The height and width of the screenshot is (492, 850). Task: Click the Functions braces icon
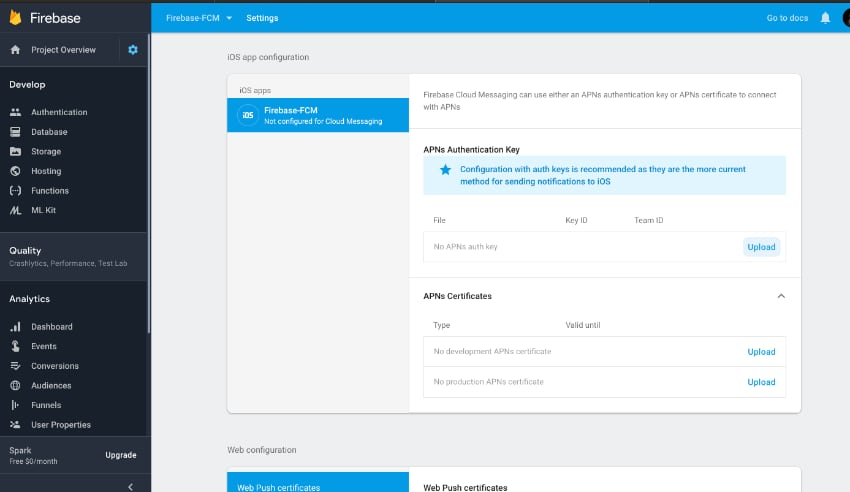pyautogui.click(x=15, y=191)
